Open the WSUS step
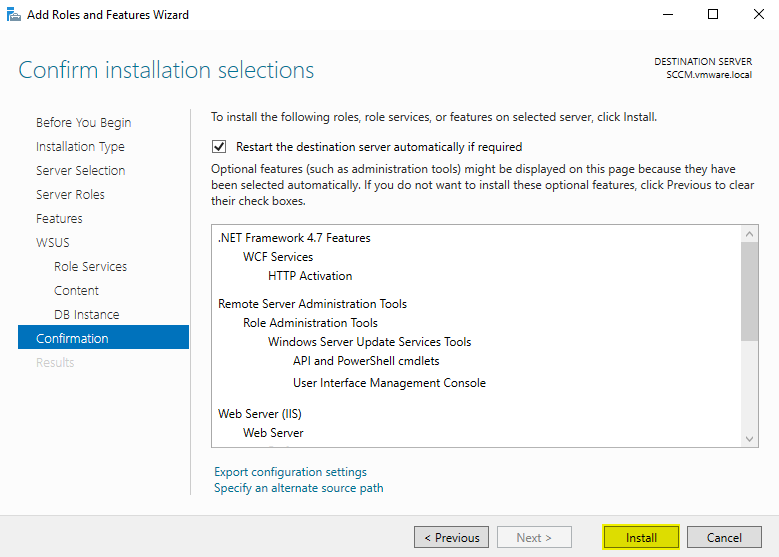Image resolution: width=779 pixels, height=557 pixels. (x=53, y=243)
